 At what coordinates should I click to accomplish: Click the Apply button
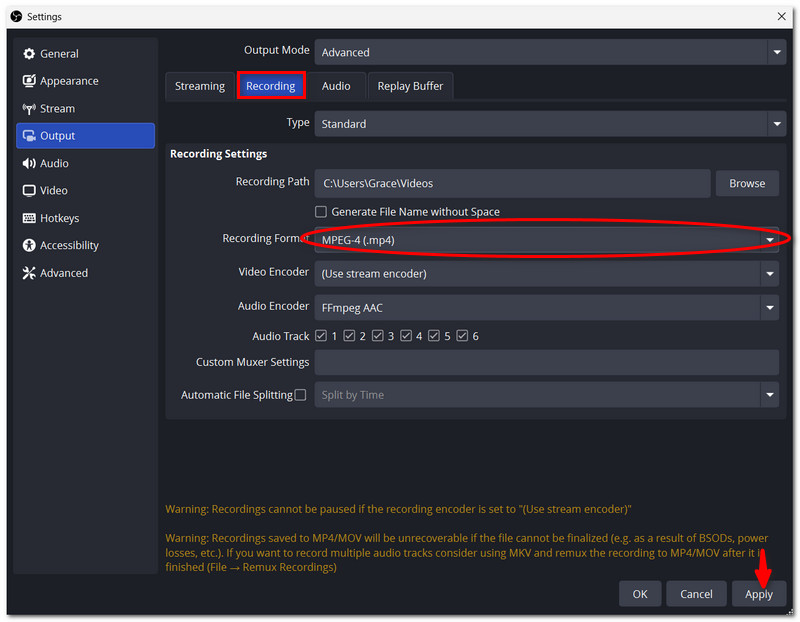tap(759, 594)
